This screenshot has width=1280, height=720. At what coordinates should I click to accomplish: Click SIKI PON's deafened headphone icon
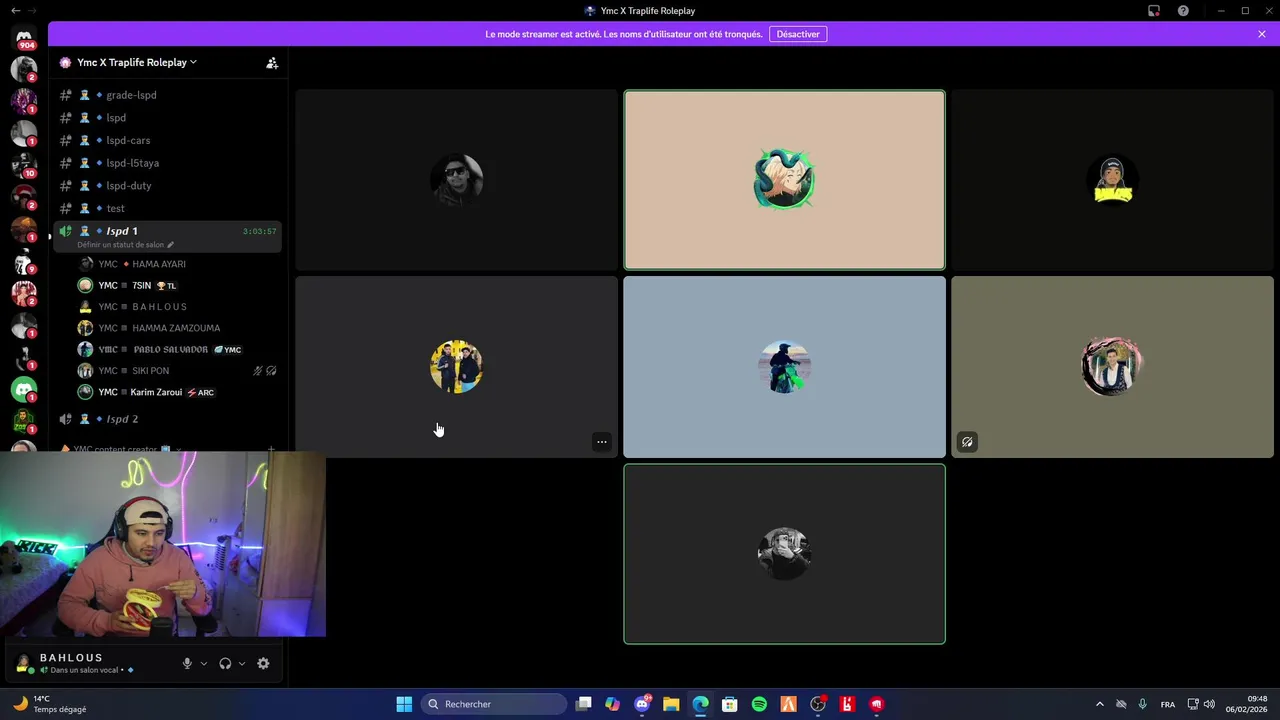[271, 371]
